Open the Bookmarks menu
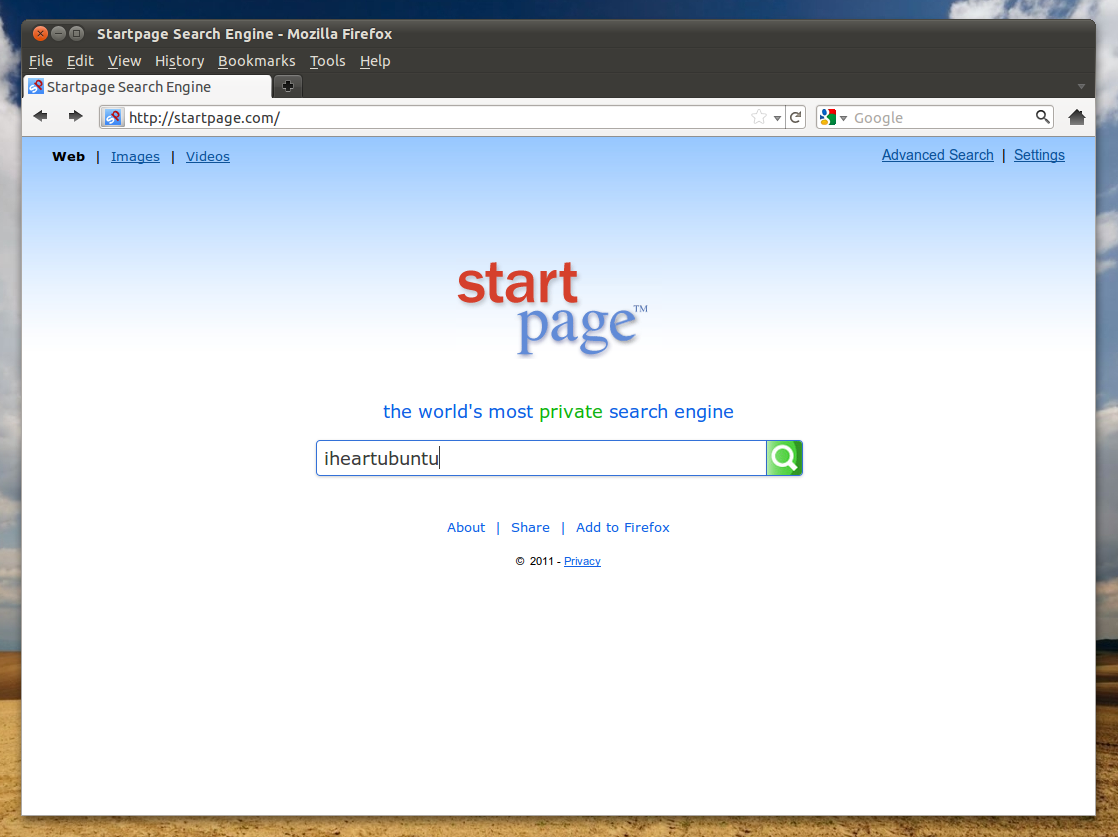 click(x=257, y=61)
